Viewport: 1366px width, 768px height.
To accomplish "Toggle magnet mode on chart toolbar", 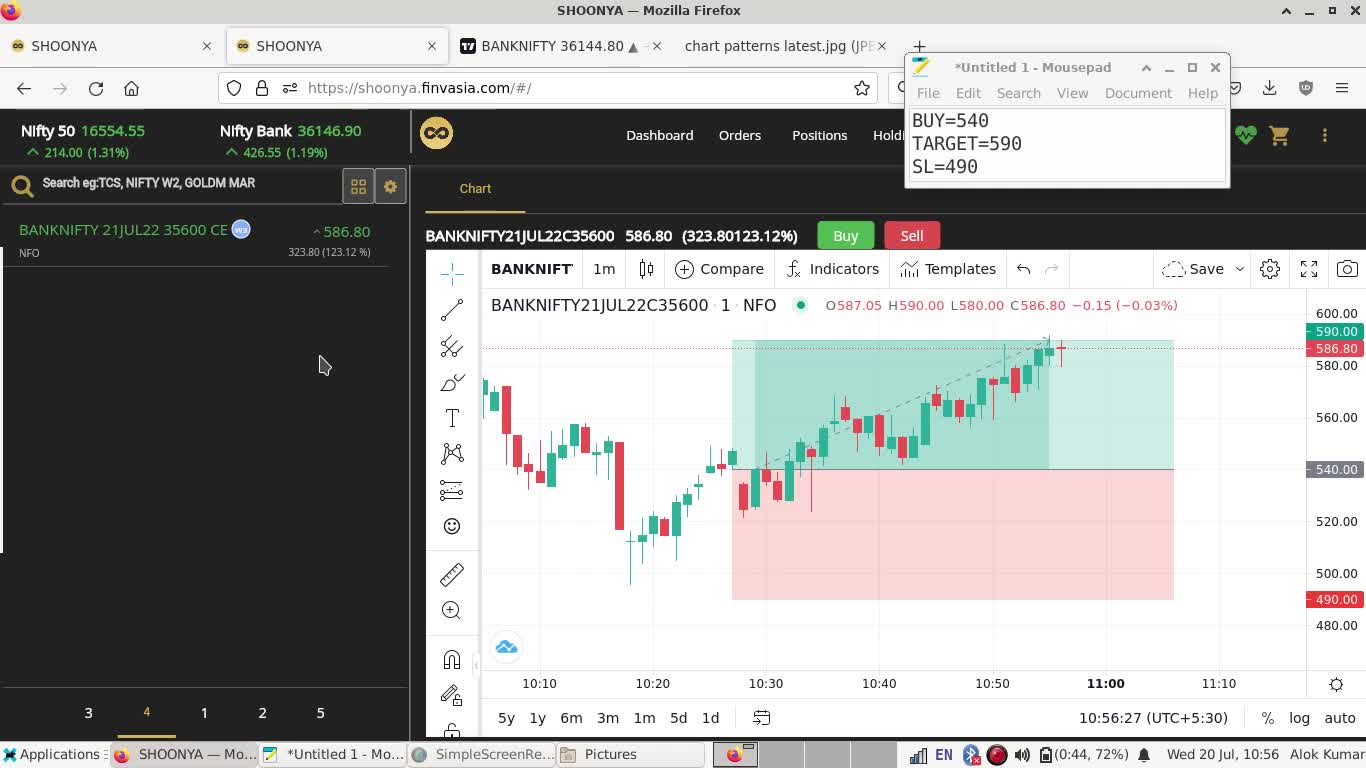I will point(452,659).
